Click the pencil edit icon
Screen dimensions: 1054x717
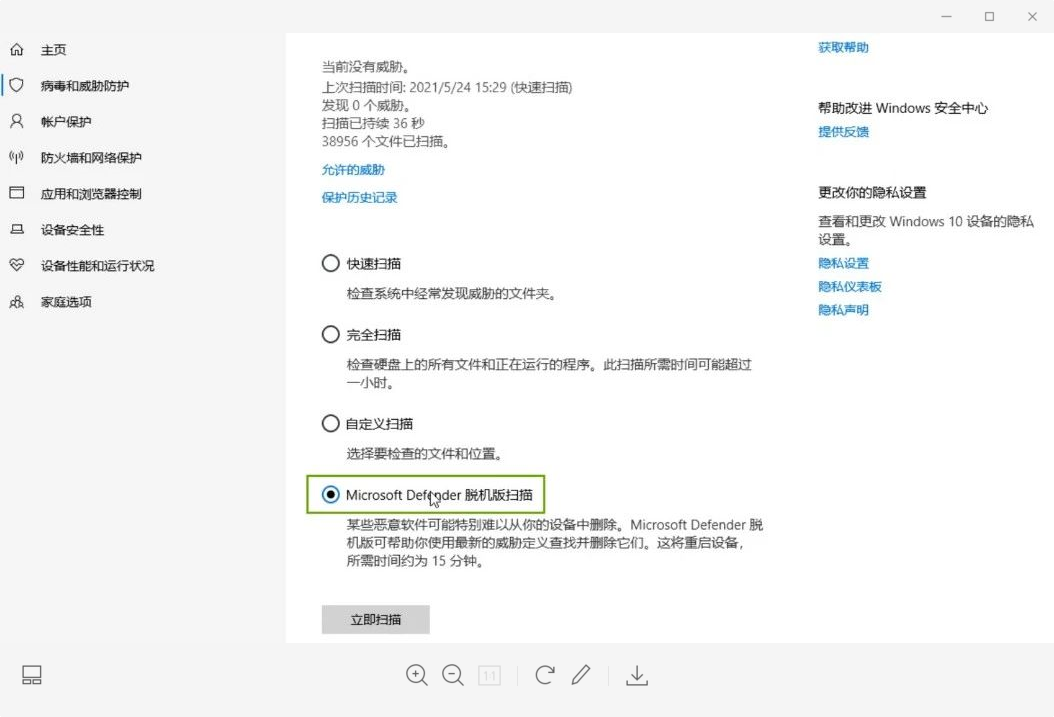pyautogui.click(x=581, y=675)
